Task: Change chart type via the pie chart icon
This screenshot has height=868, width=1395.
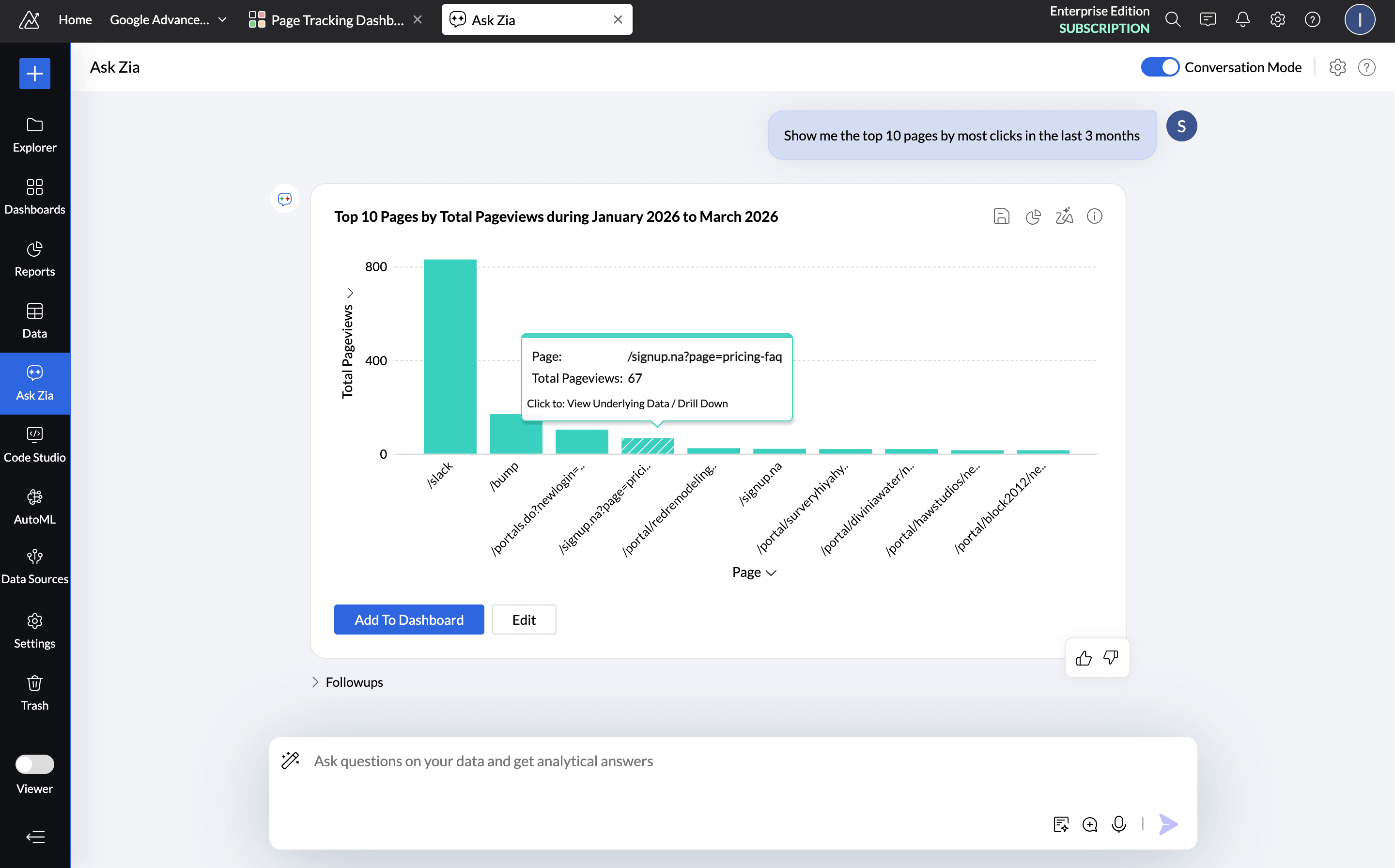Action: [1033, 216]
